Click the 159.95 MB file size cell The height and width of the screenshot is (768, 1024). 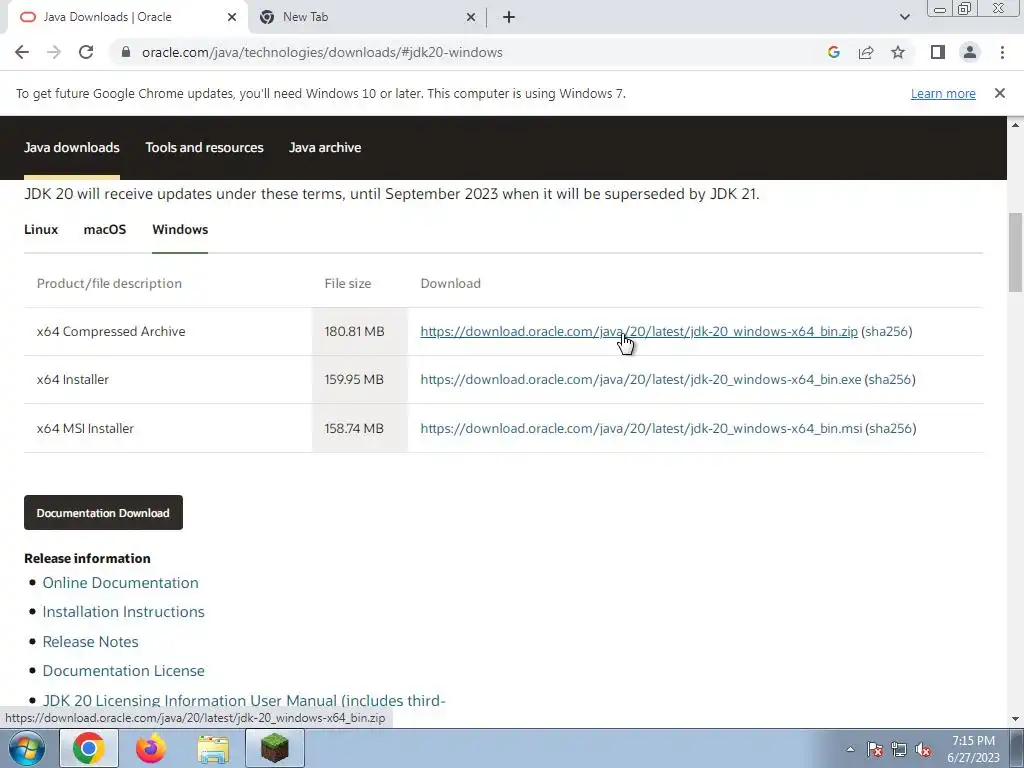360,379
